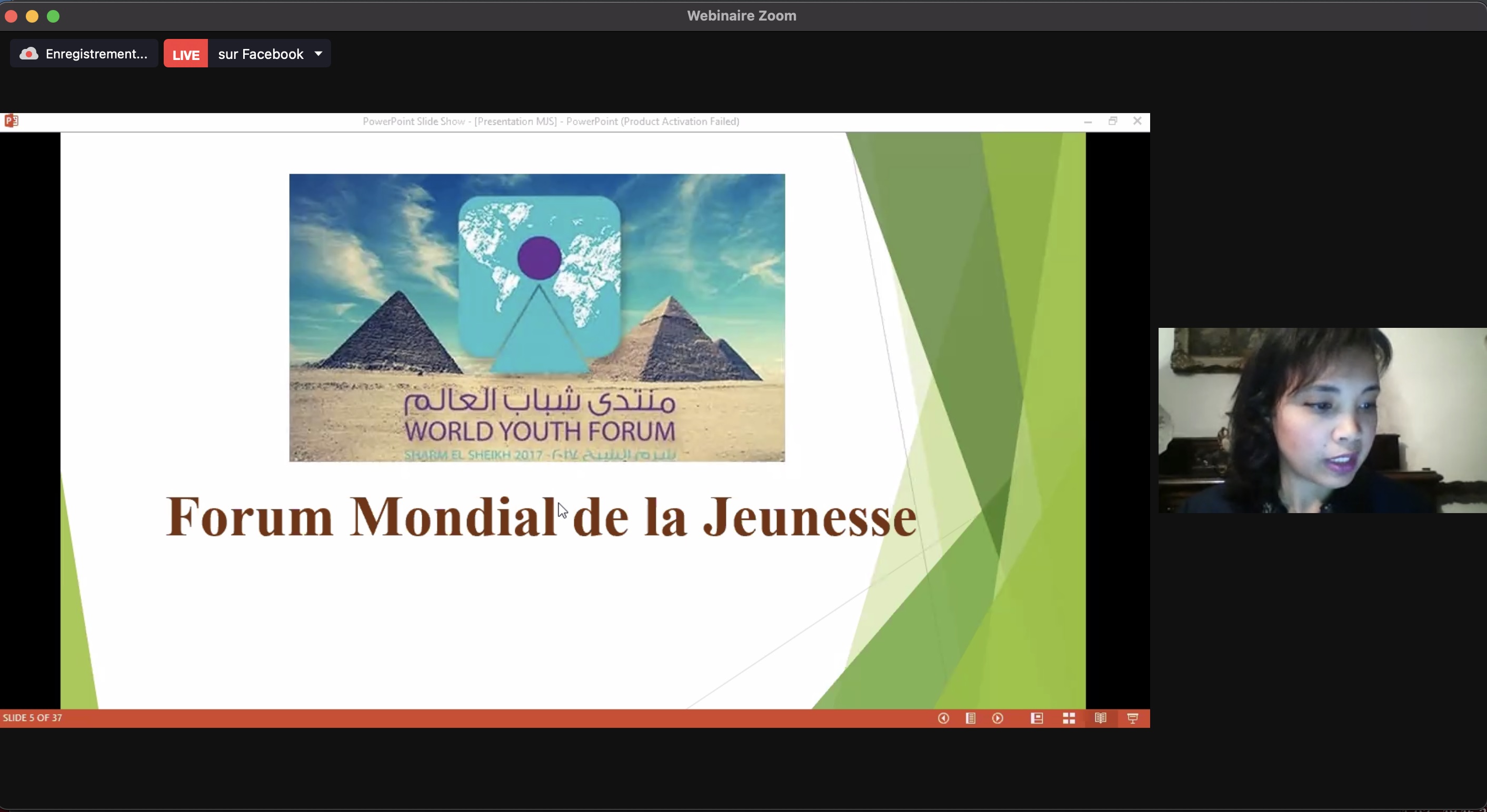Switch to Reading View icon
The height and width of the screenshot is (812, 1487).
tap(1100, 718)
